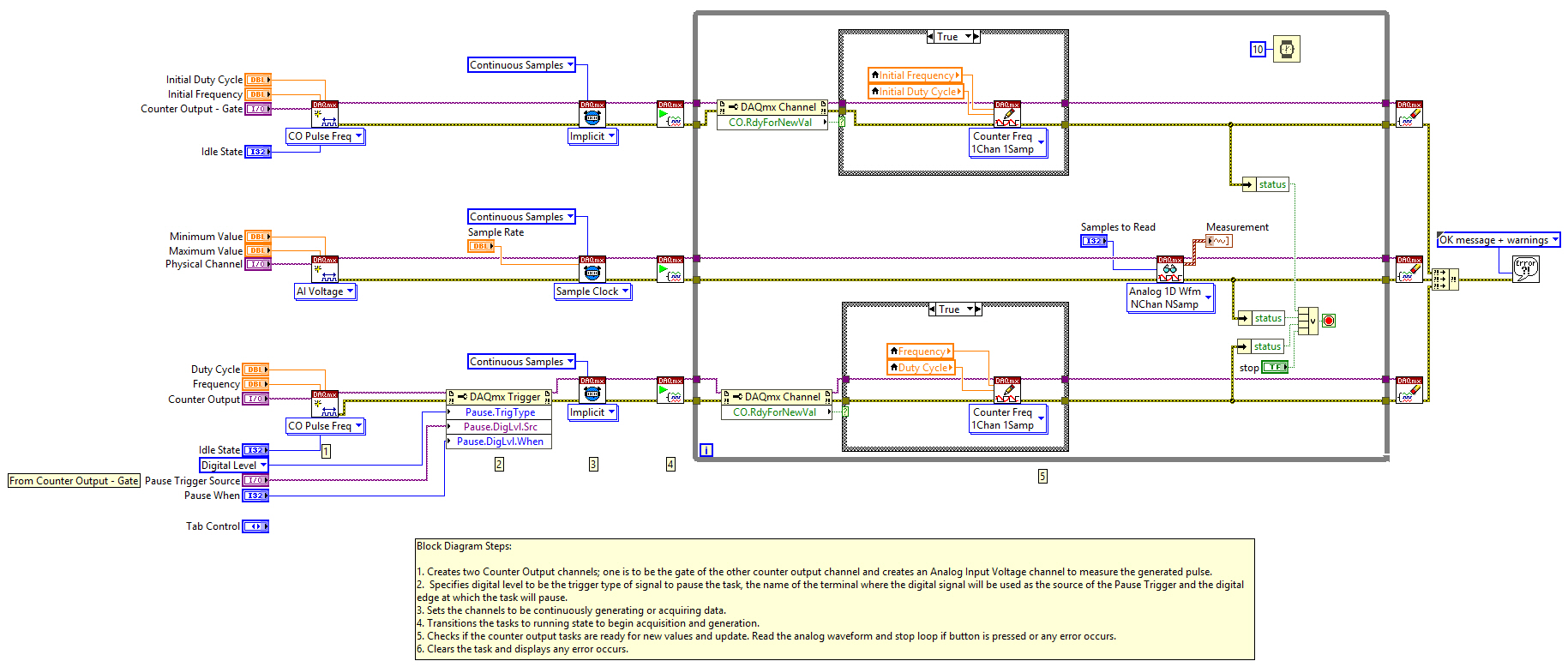Click the Minimum Value DBL terminal
Screen dimensions: 1568x667
[x=258, y=237]
